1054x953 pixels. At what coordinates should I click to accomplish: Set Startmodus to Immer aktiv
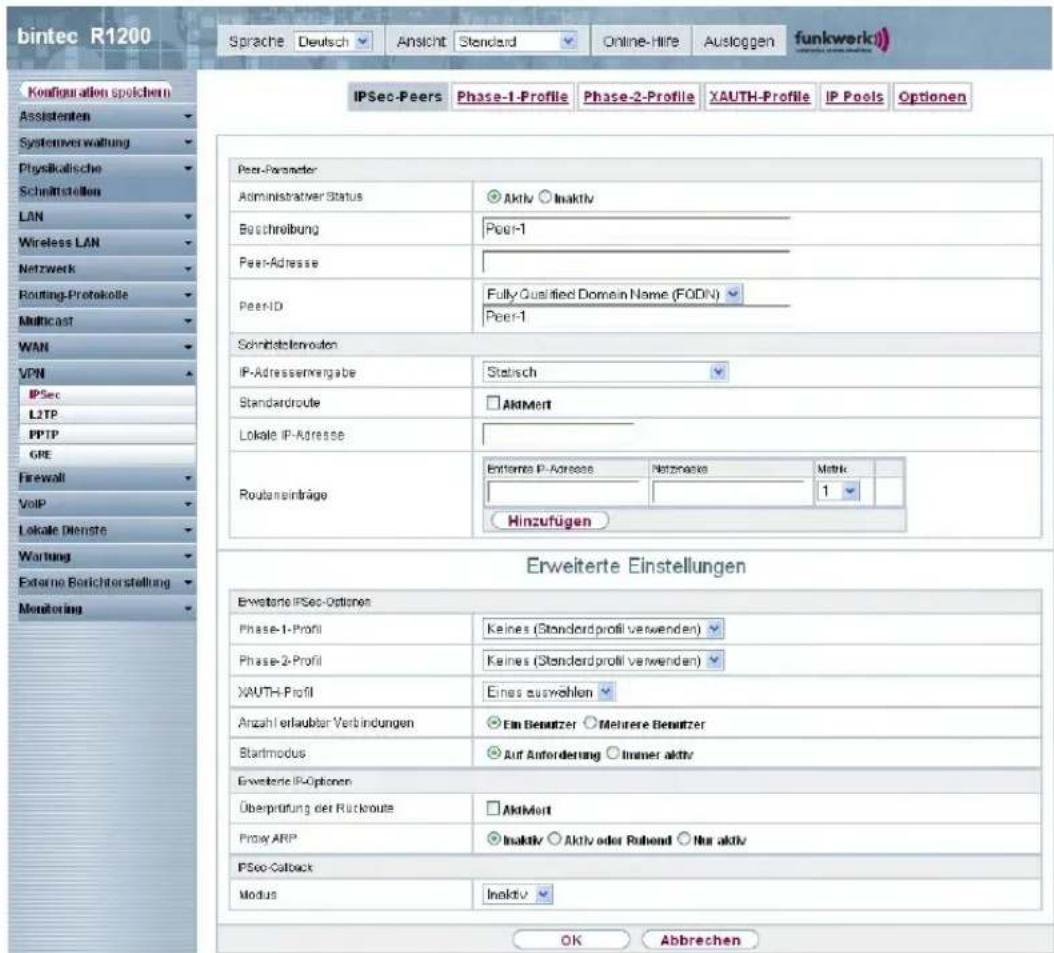613,753
